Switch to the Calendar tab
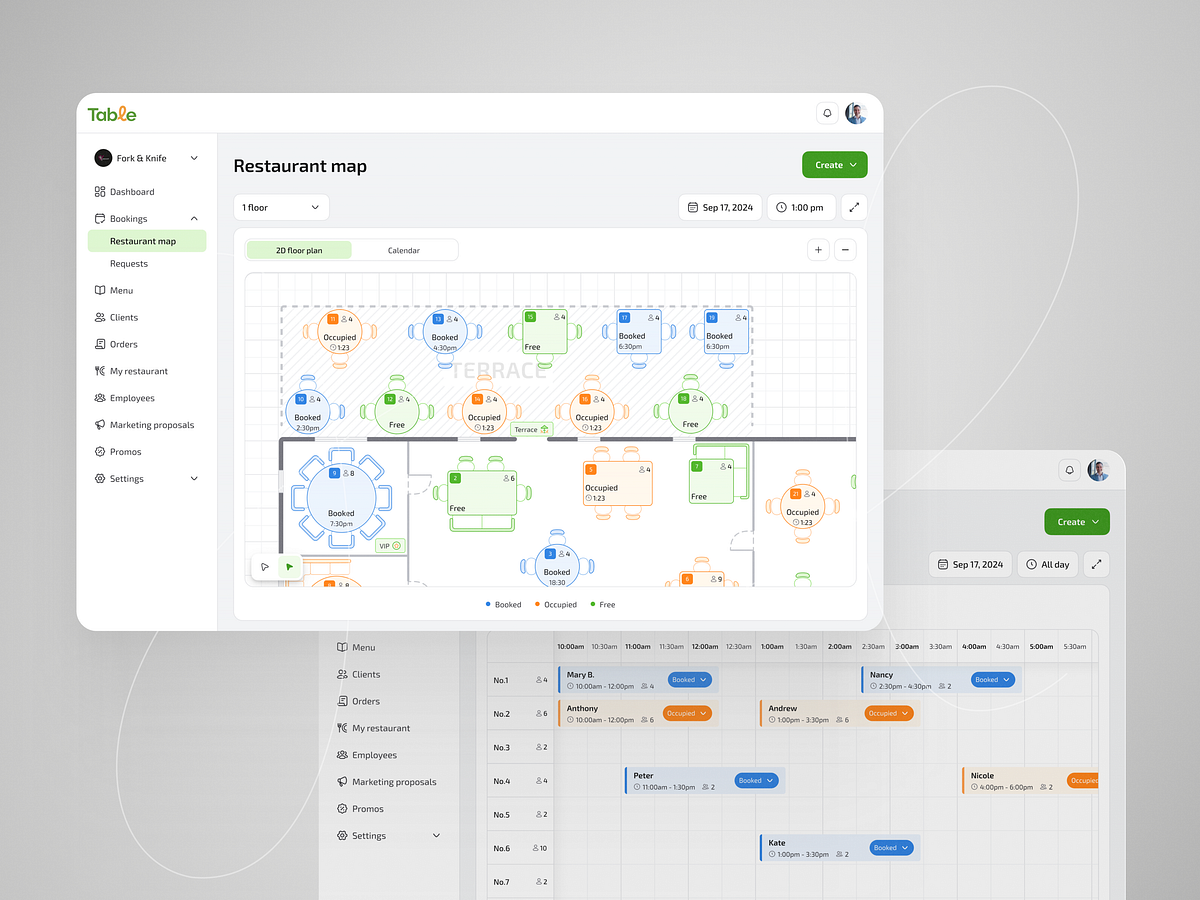This screenshot has height=900, width=1200. [404, 250]
